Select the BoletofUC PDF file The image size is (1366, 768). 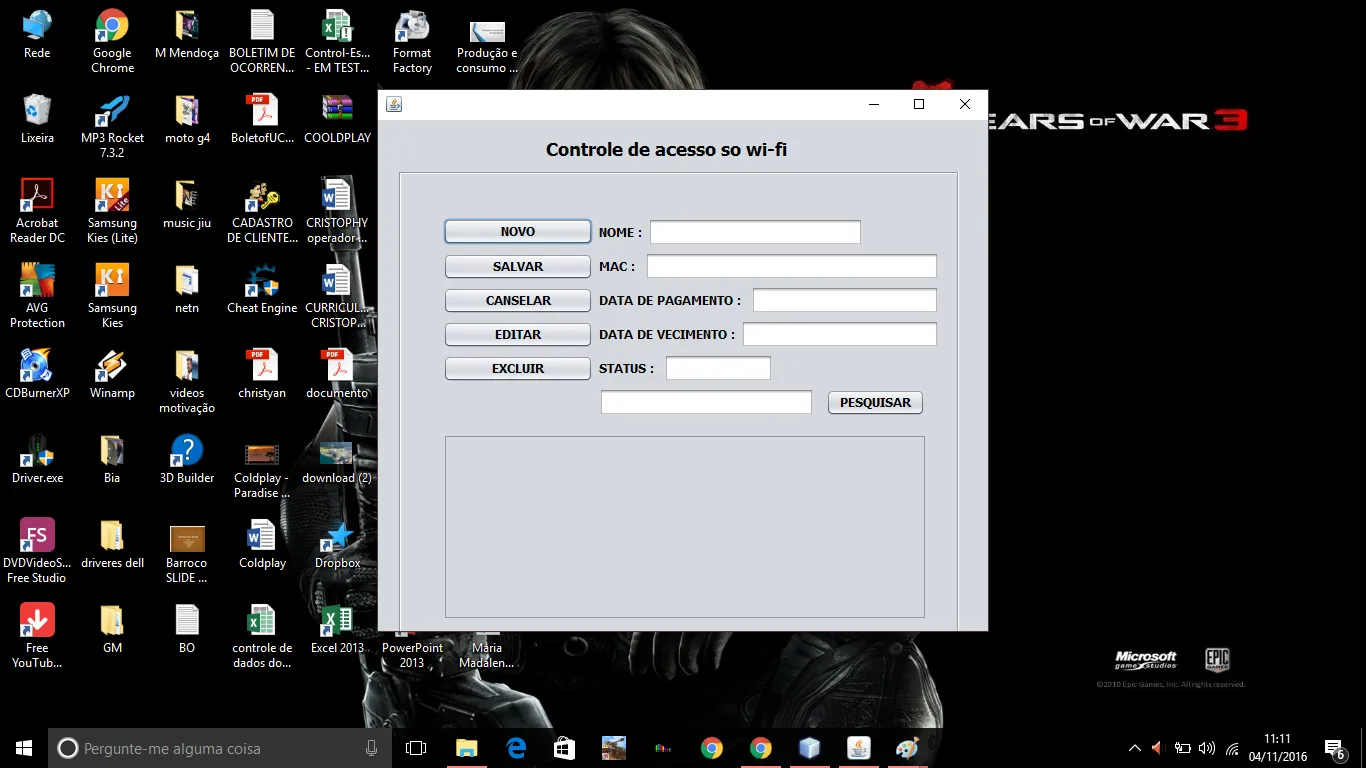pos(262,121)
